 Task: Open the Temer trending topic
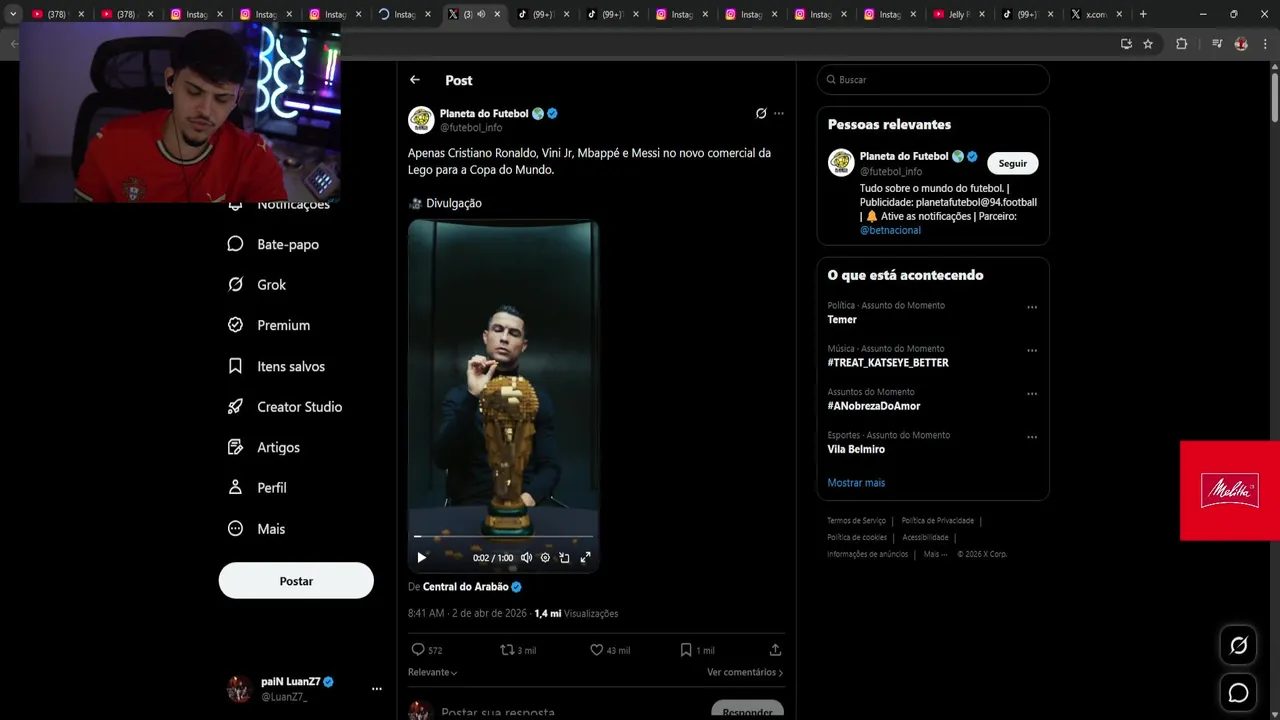tap(842, 320)
